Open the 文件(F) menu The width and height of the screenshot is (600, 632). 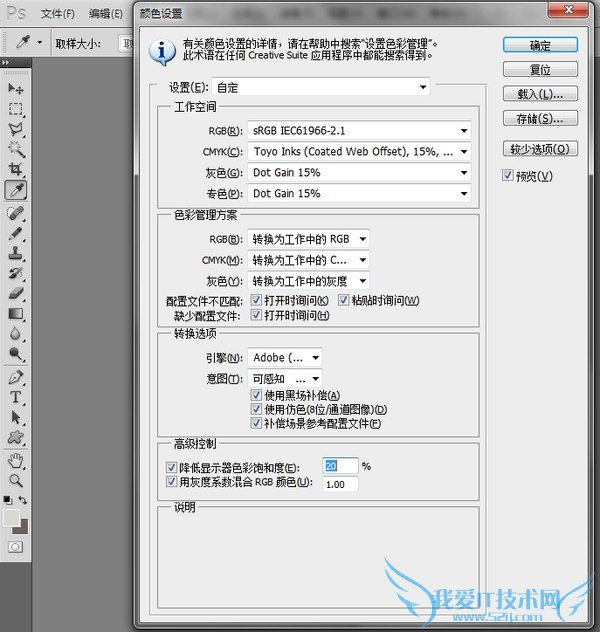58,14
